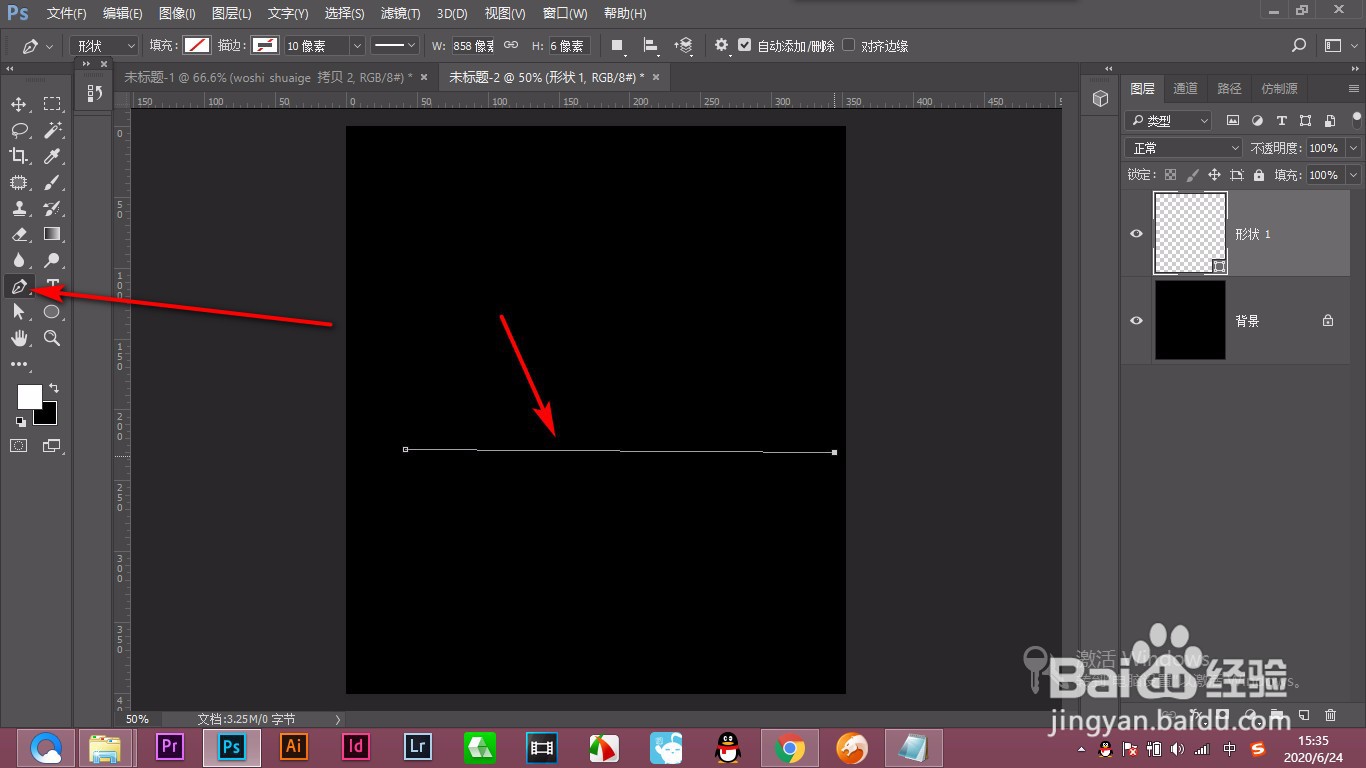Select the Eyedropper tool
Viewport: 1366px width, 768px height.
[x=52, y=156]
